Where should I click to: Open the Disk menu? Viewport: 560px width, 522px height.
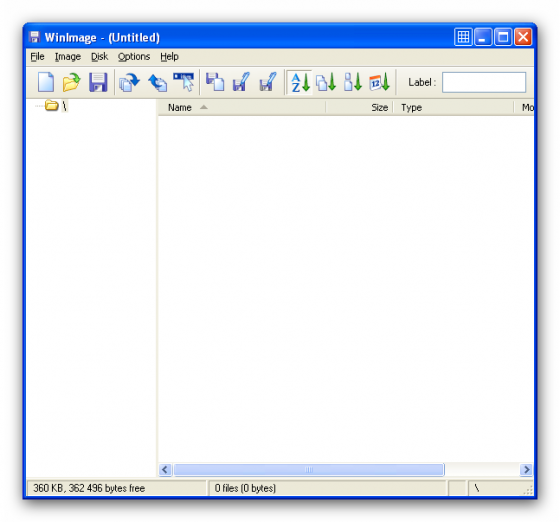click(99, 57)
